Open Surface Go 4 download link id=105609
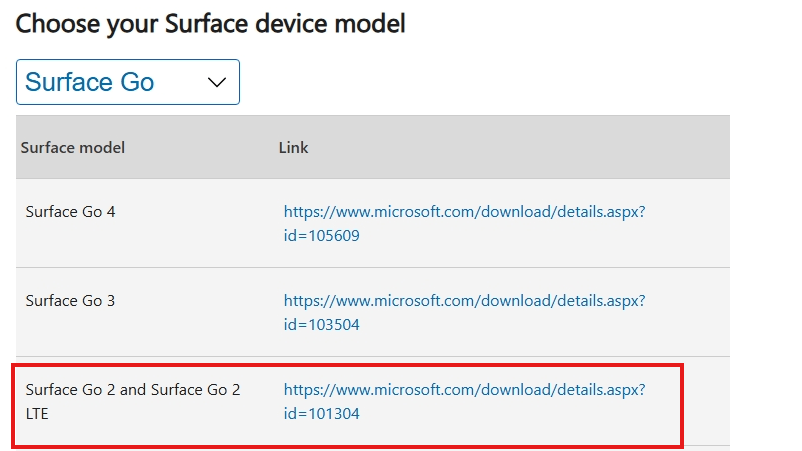 point(464,223)
